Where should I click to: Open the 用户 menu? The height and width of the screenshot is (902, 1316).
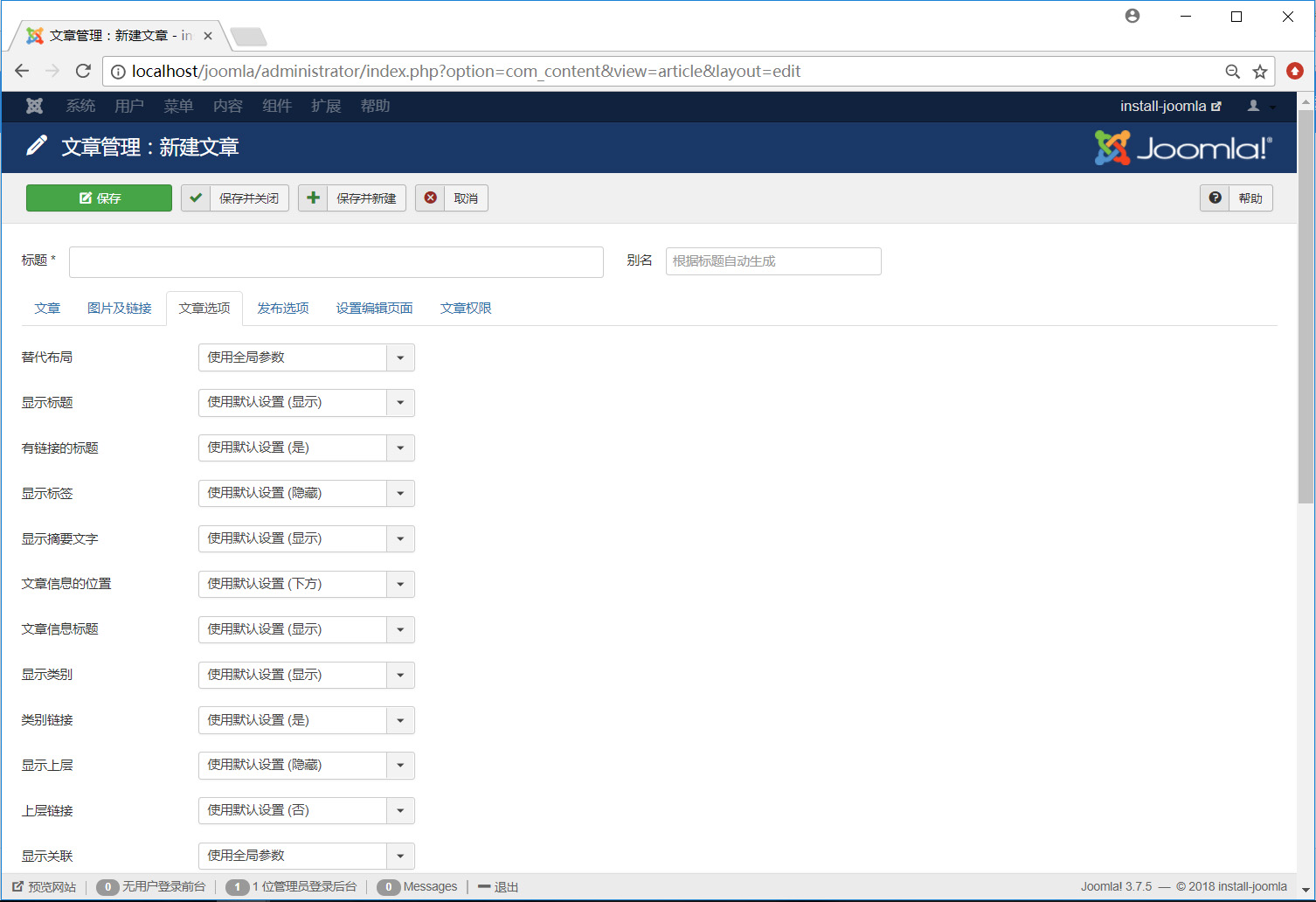point(129,106)
